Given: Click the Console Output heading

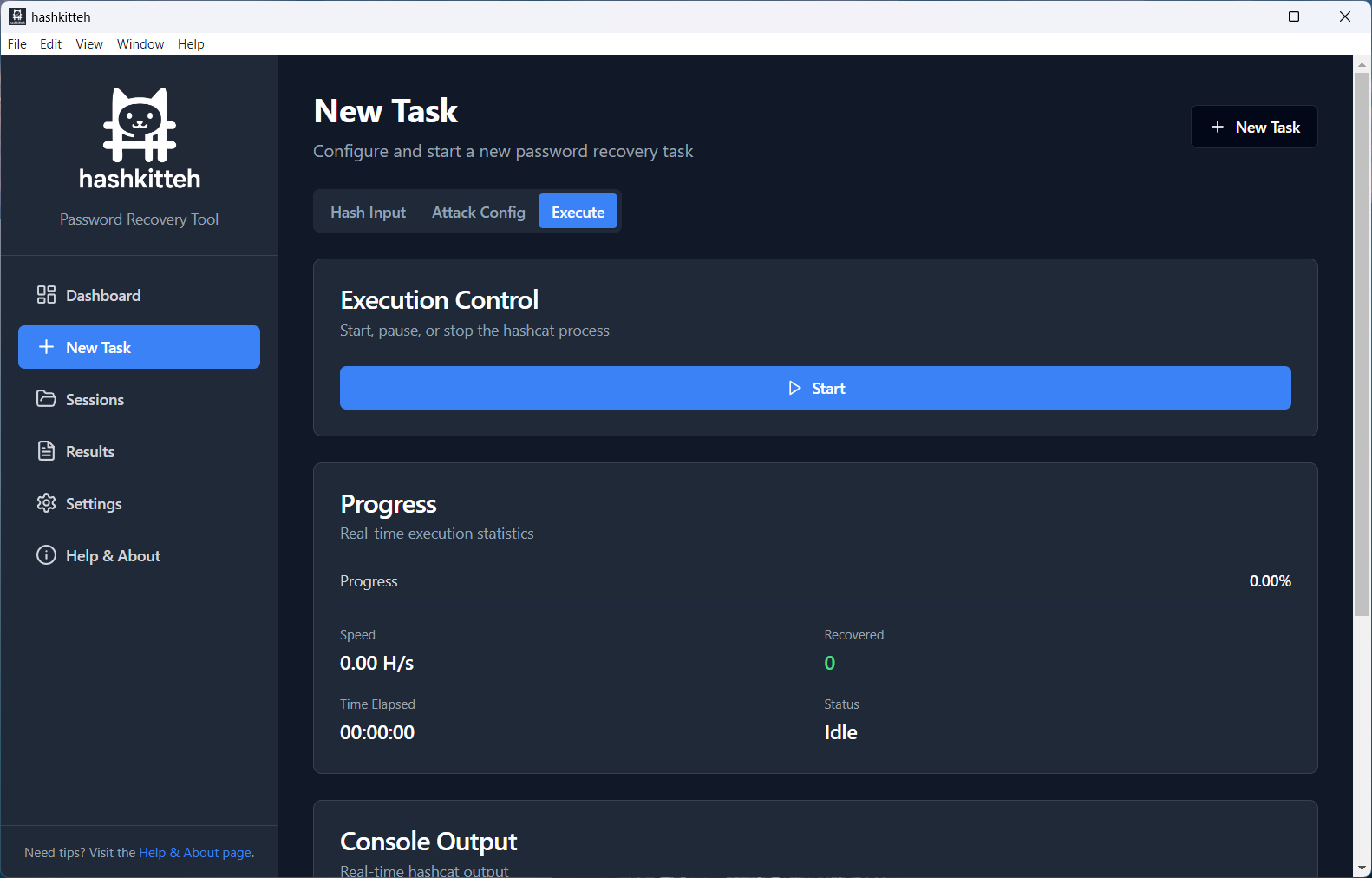Looking at the screenshot, I should click(428, 842).
